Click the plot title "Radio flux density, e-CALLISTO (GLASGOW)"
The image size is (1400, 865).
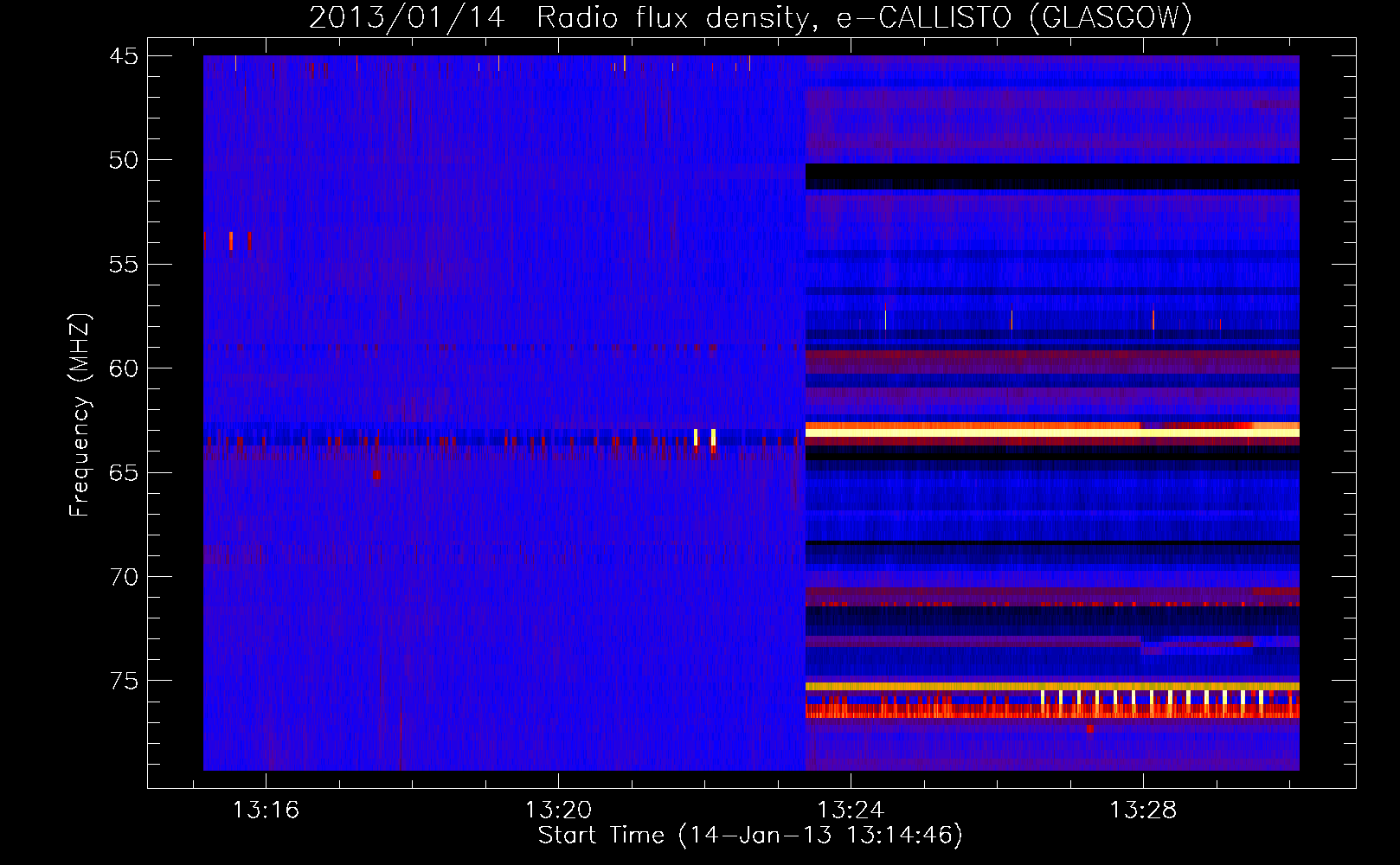click(864, 17)
